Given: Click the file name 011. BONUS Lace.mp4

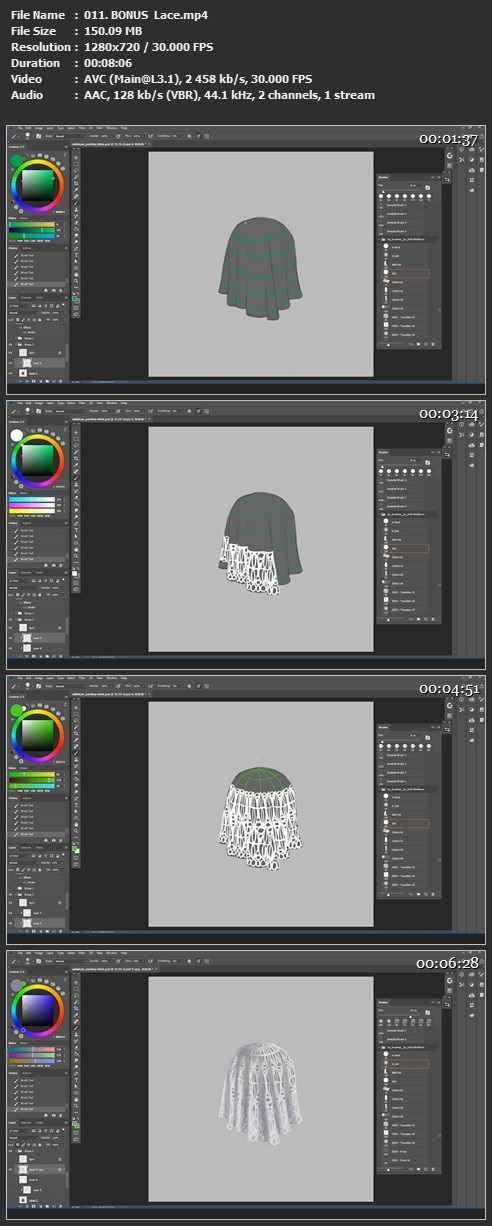Looking at the screenshot, I should pyautogui.click(x=148, y=15).
